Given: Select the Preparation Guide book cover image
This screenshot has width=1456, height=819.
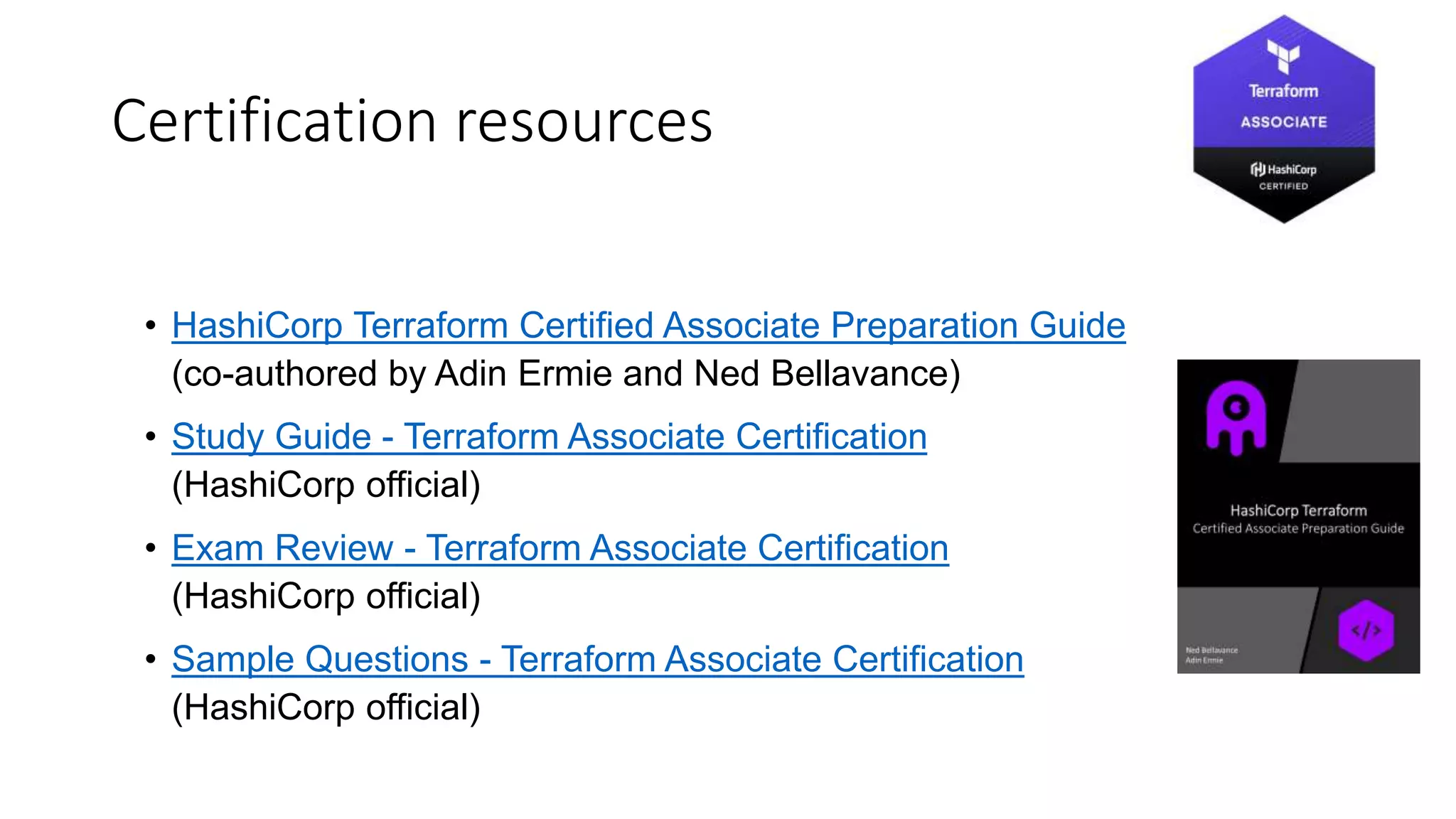Looking at the screenshot, I should 1298,516.
